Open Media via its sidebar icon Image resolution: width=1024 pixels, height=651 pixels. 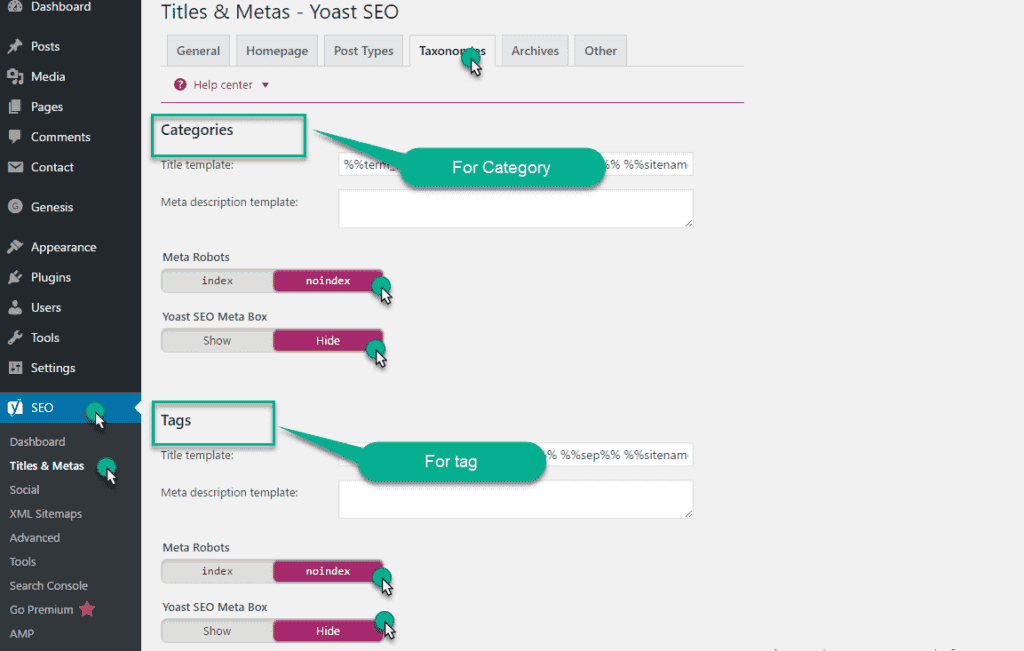pos(15,76)
